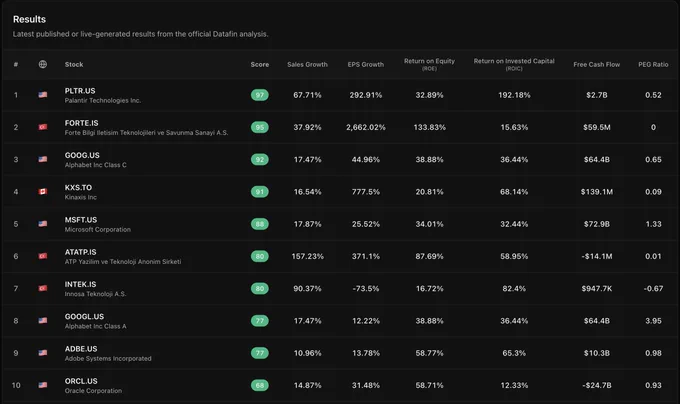Click the score badge 68 for ORCL.US
680x404 pixels.
(x=260, y=385)
